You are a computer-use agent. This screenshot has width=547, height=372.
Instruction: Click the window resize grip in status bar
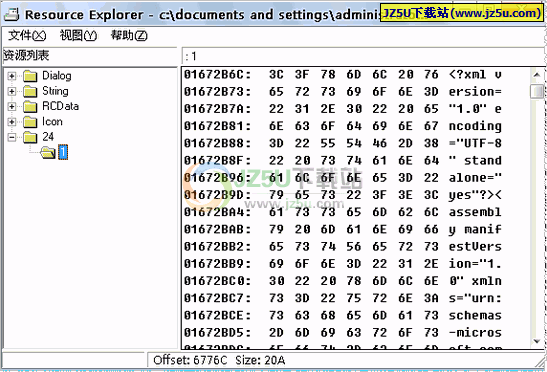(x=540, y=362)
